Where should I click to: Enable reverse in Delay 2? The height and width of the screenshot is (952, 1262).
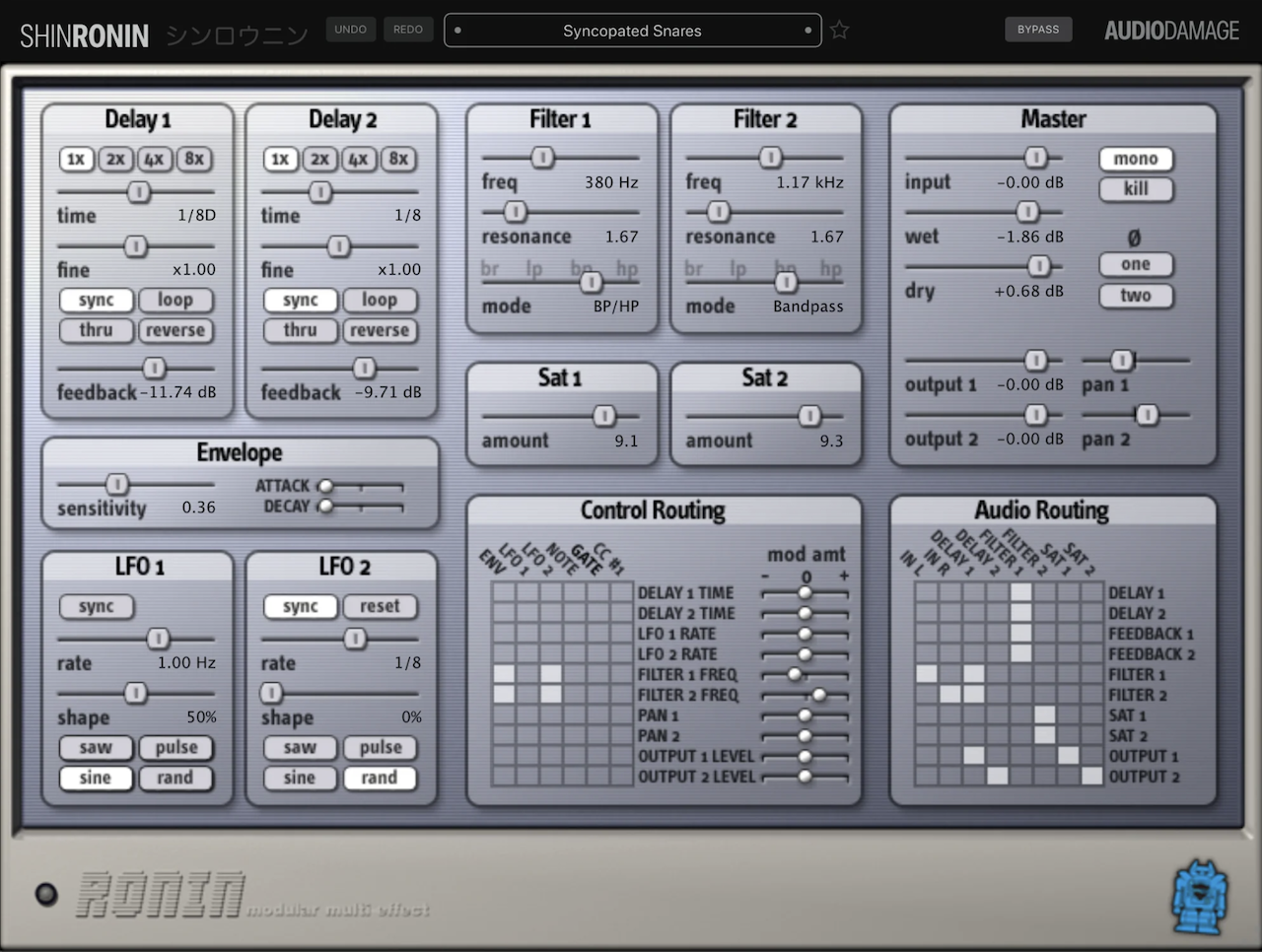tap(380, 330)
